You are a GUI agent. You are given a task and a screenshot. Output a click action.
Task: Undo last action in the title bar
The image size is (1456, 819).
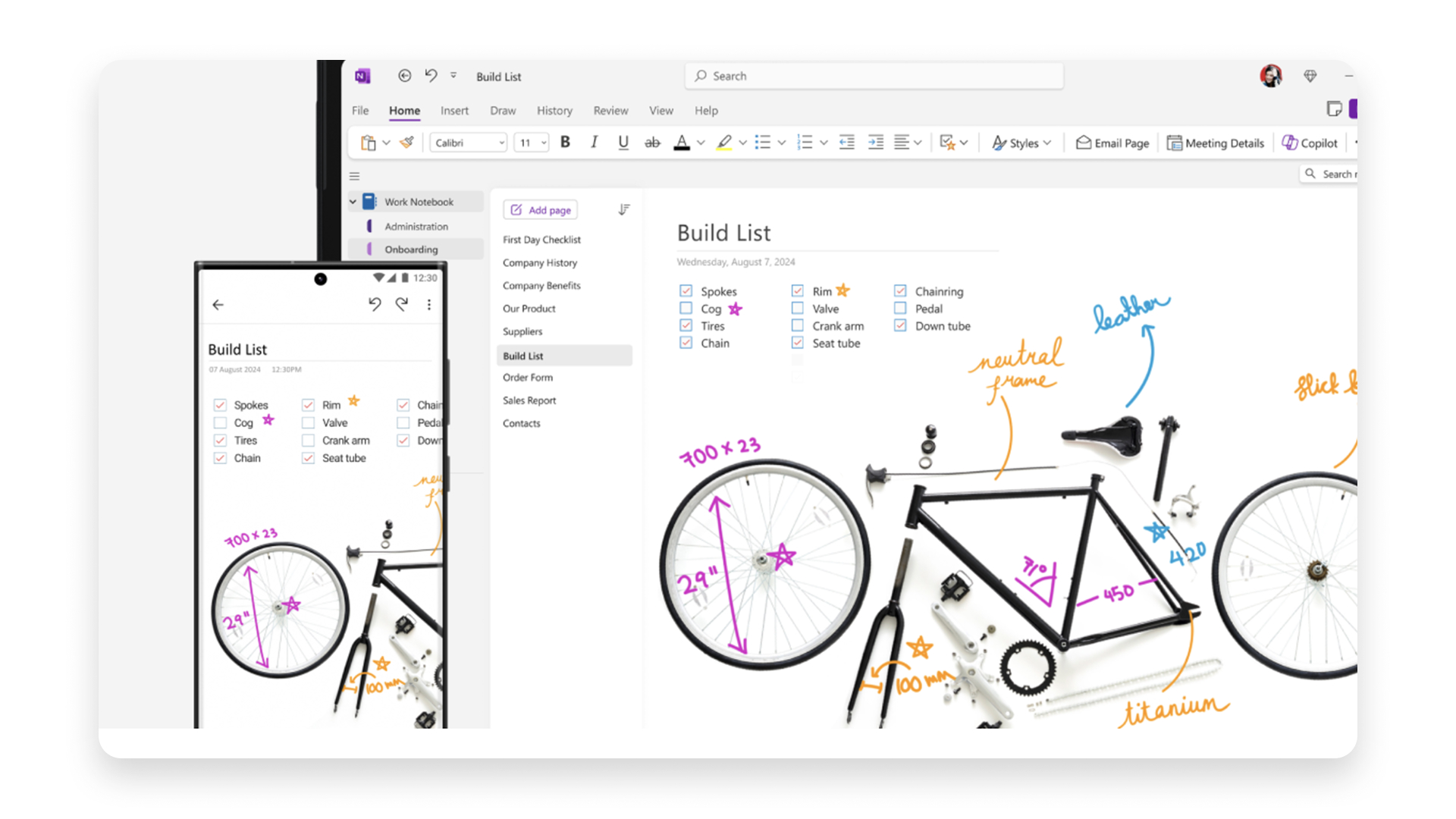click(431, 75)
